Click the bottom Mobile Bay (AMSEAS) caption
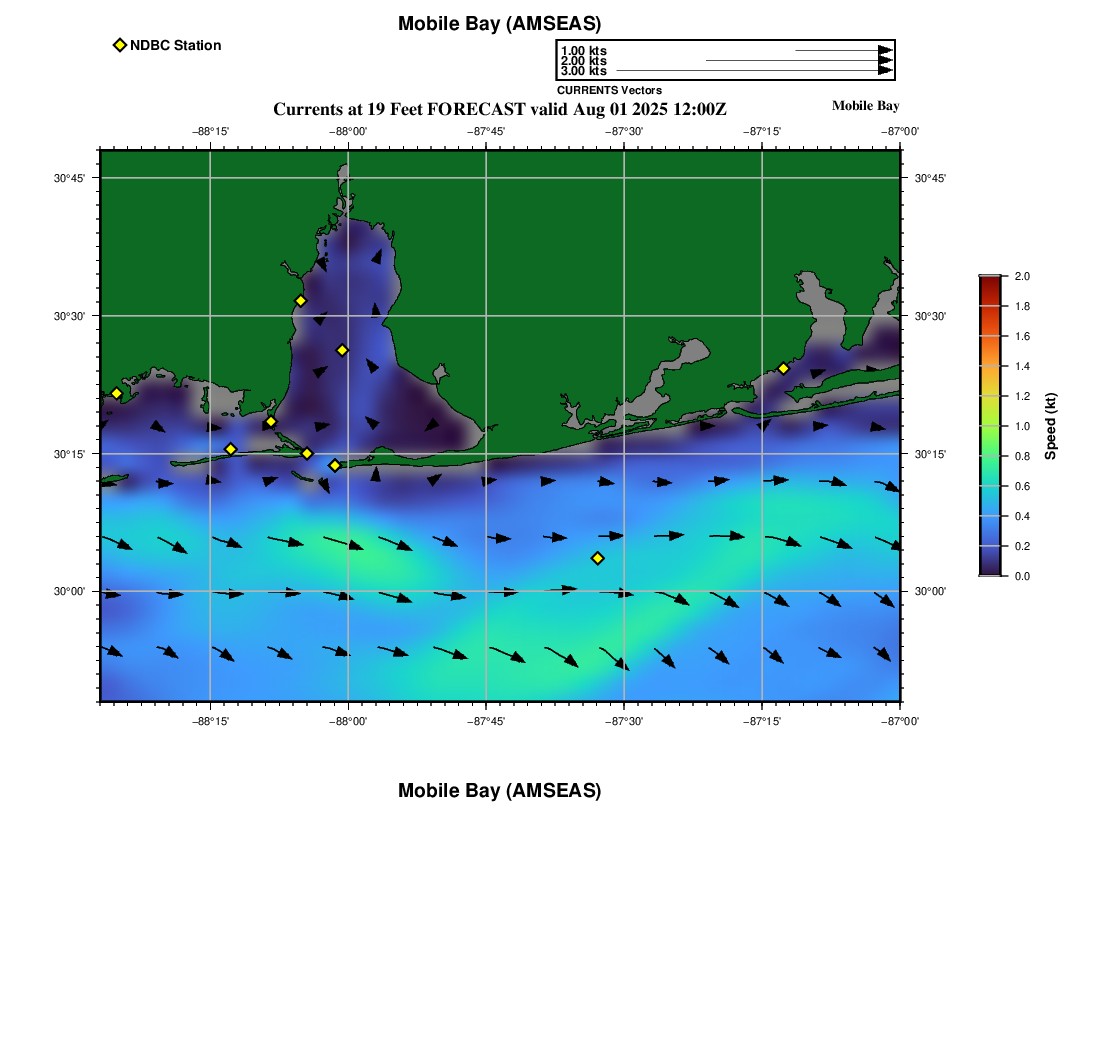 tap(499, 790)
